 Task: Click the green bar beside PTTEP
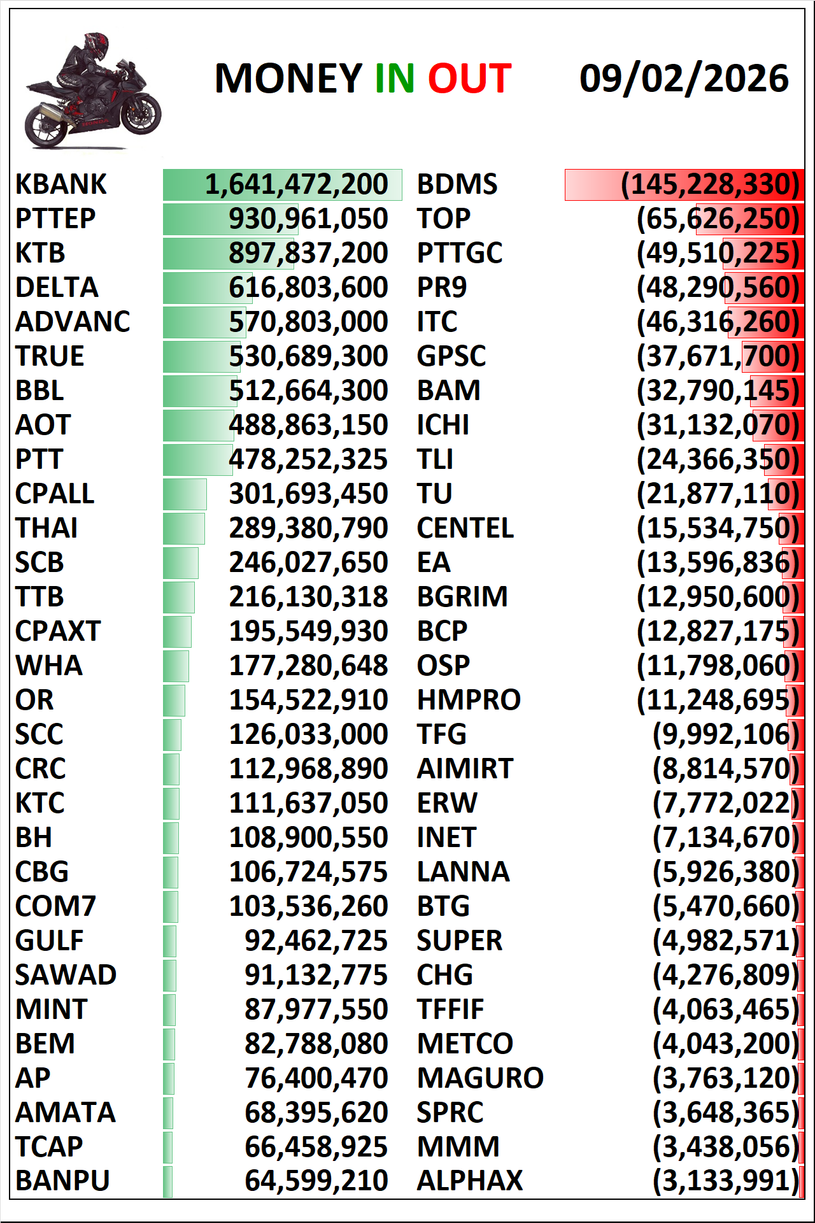[195, 219]
